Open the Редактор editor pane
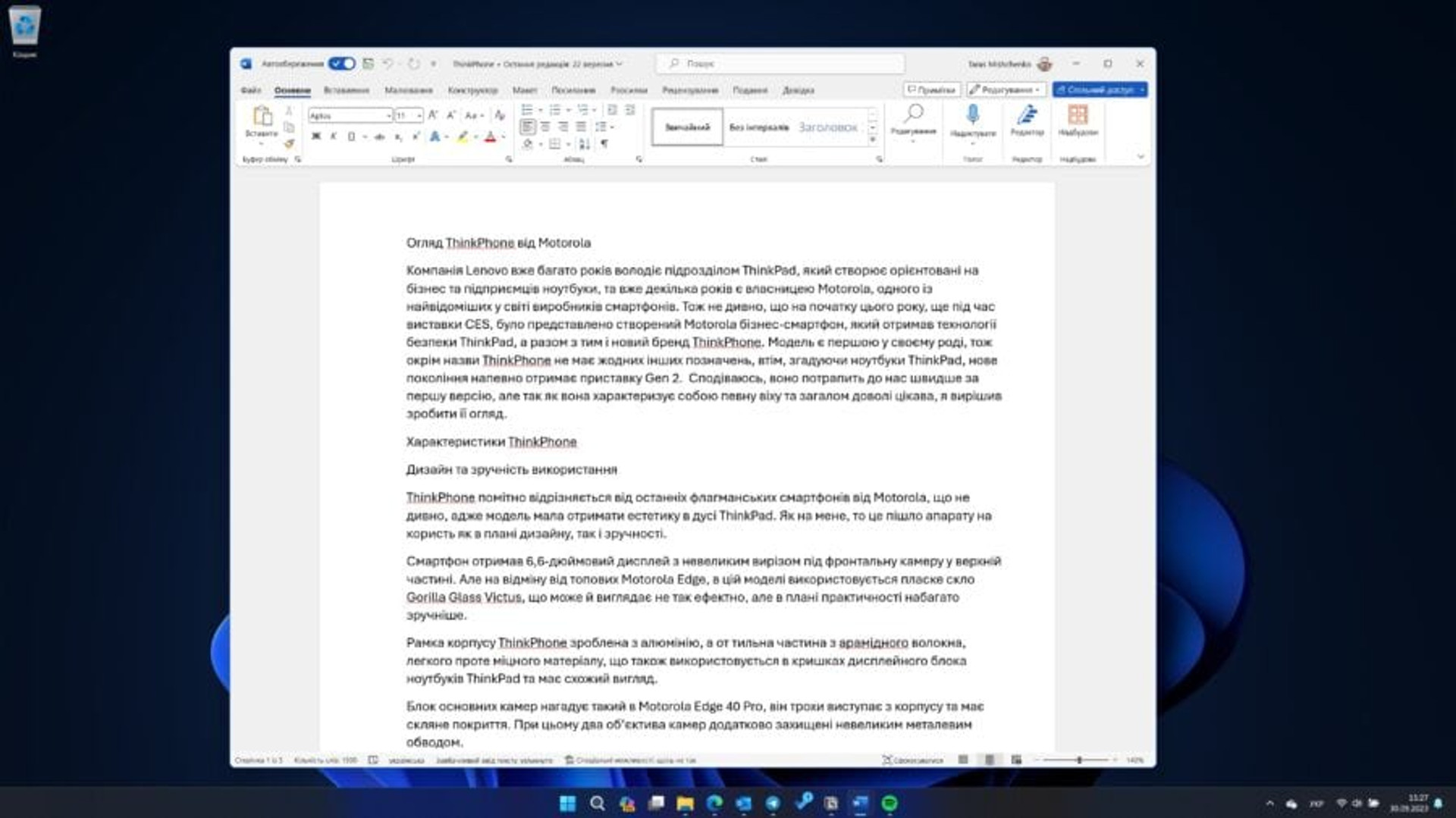Screen dimensions: 1456x818 click(x=1027, y=120)
